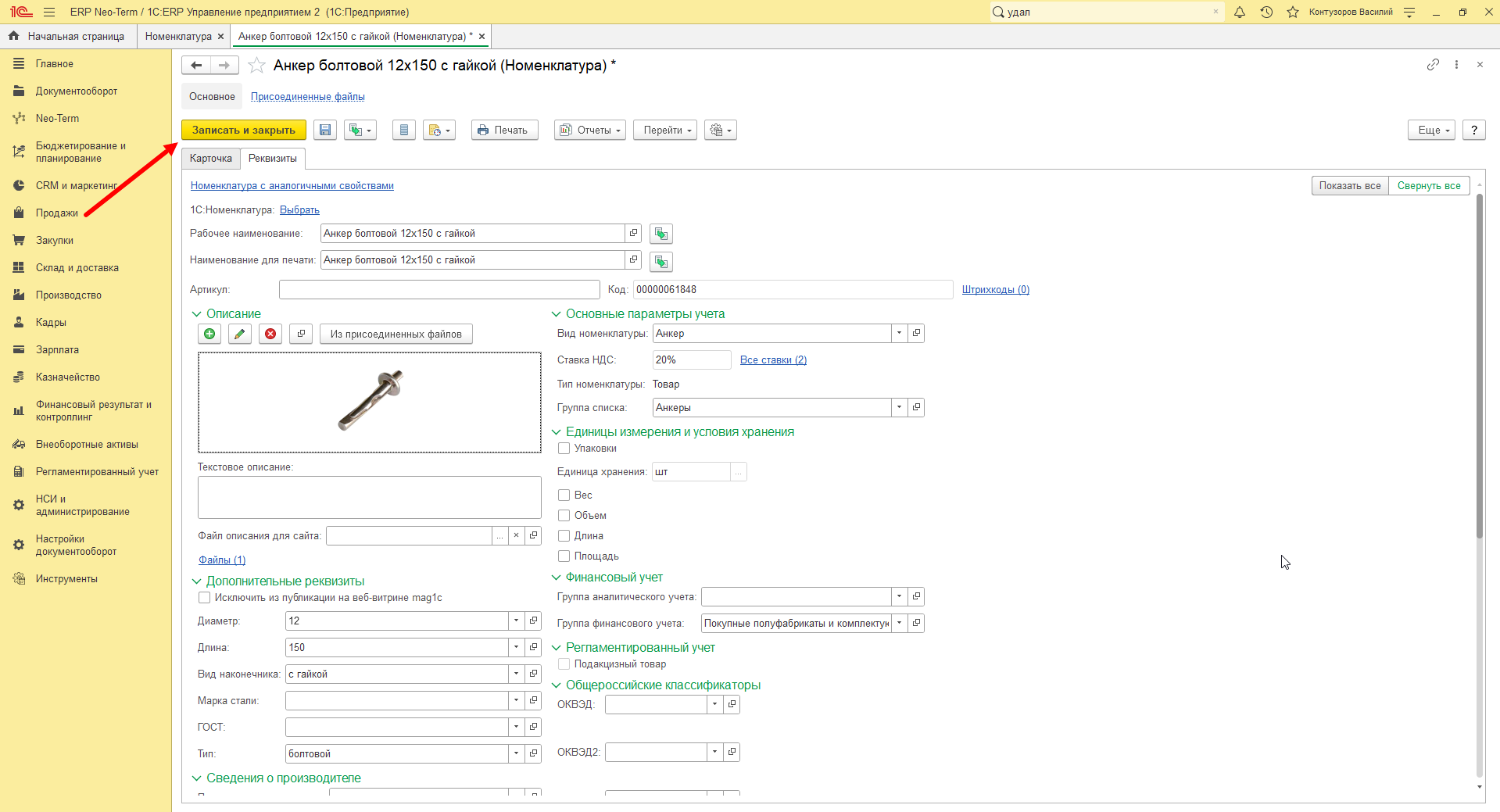The image size is (1500, 812).
Task: Open Группа списка Анкеры record icon
Action: click(x=916, y=407)
